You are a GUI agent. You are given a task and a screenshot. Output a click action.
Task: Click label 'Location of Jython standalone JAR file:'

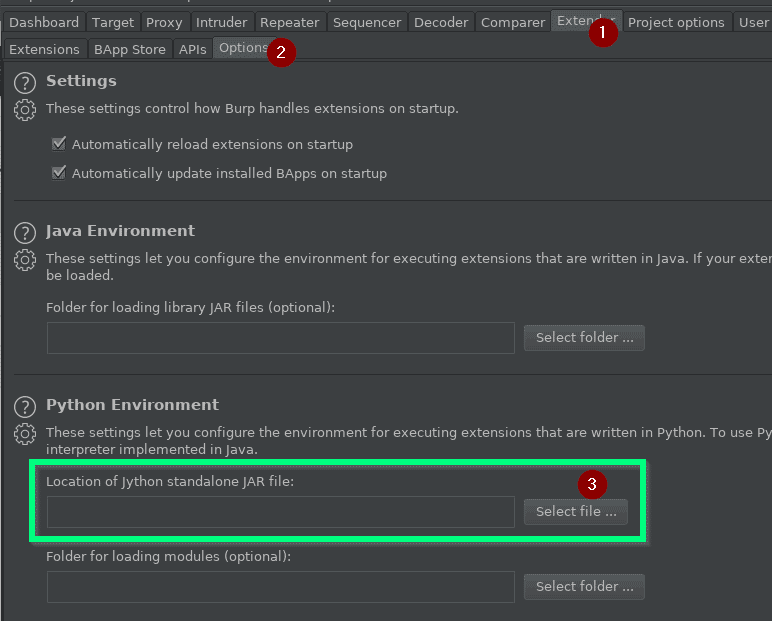(170, 481)
